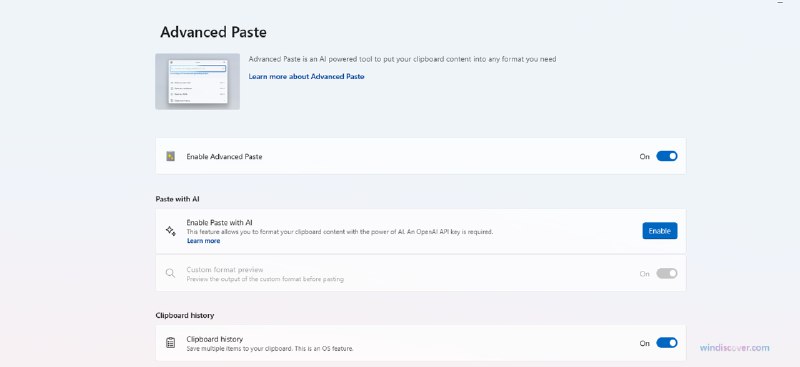Viewport: 800px width, 367px height.
Task: Click the 'Advanced Paste is an AI powered tool' description
Action: pos(402,59)
